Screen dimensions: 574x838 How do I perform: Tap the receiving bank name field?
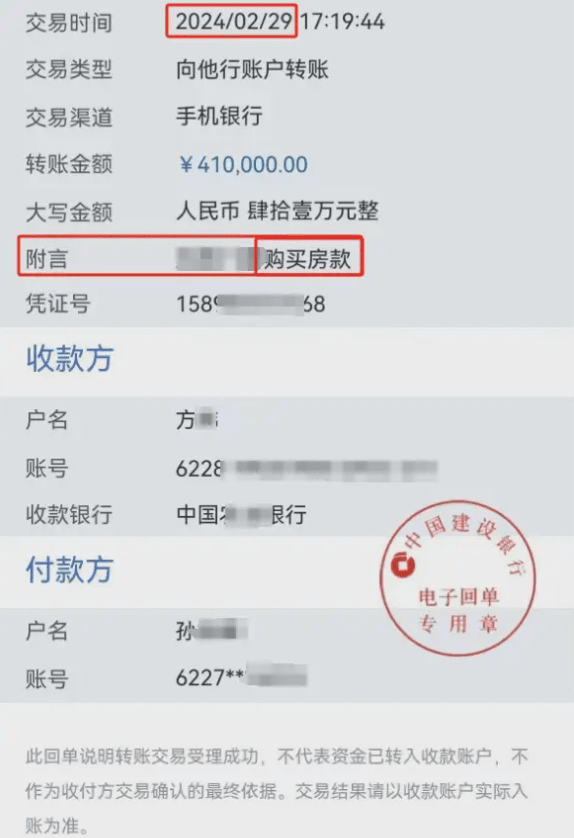pyautogui.click(x=241, y=515)
